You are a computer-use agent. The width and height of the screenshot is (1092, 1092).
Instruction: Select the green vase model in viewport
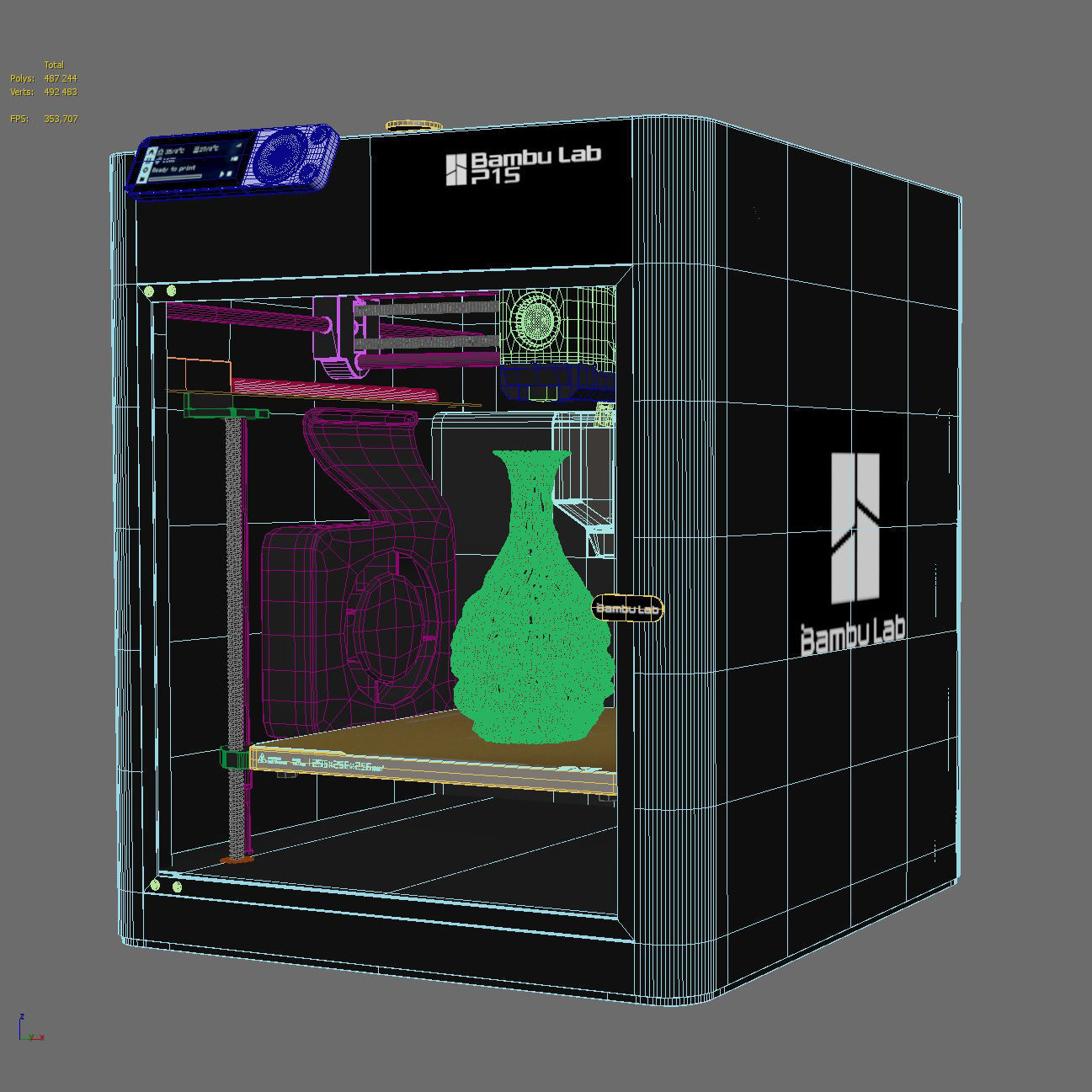coord(533,598)
